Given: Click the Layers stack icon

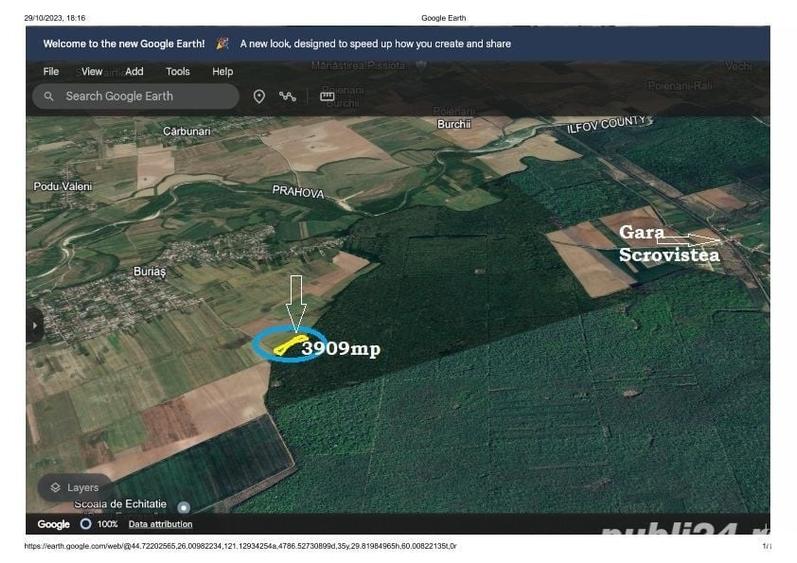Looking at the screenshot, I should pos(55,487).
